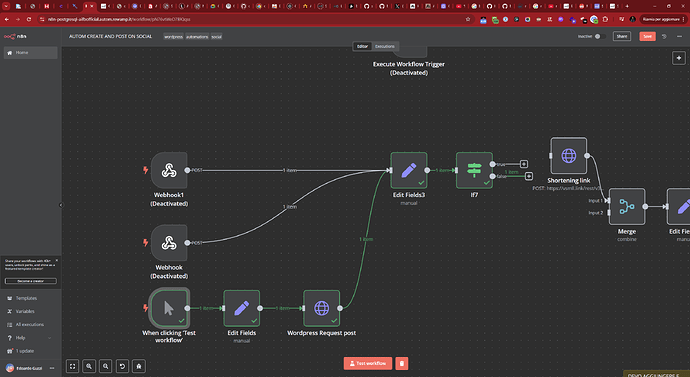Expand the Help submenu chevron

click(x=49, y=338)
